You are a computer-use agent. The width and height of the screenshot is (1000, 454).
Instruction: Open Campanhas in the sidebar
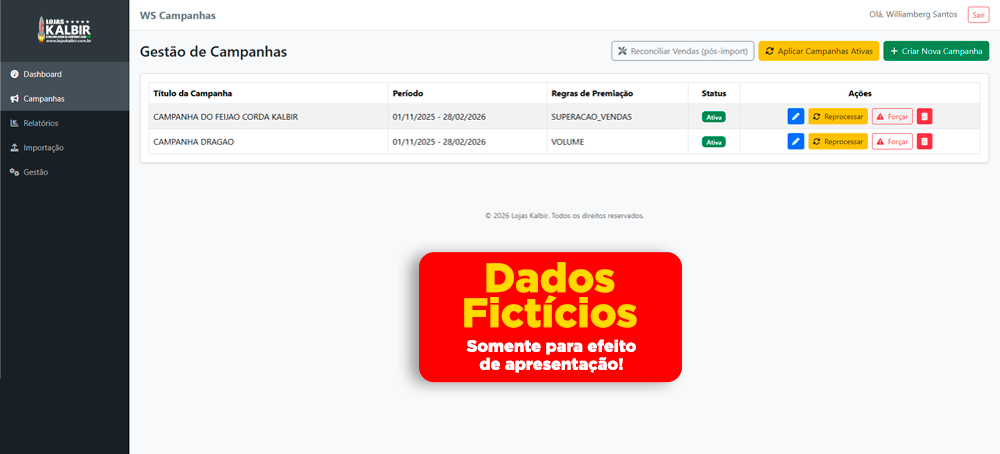point(64,99)
